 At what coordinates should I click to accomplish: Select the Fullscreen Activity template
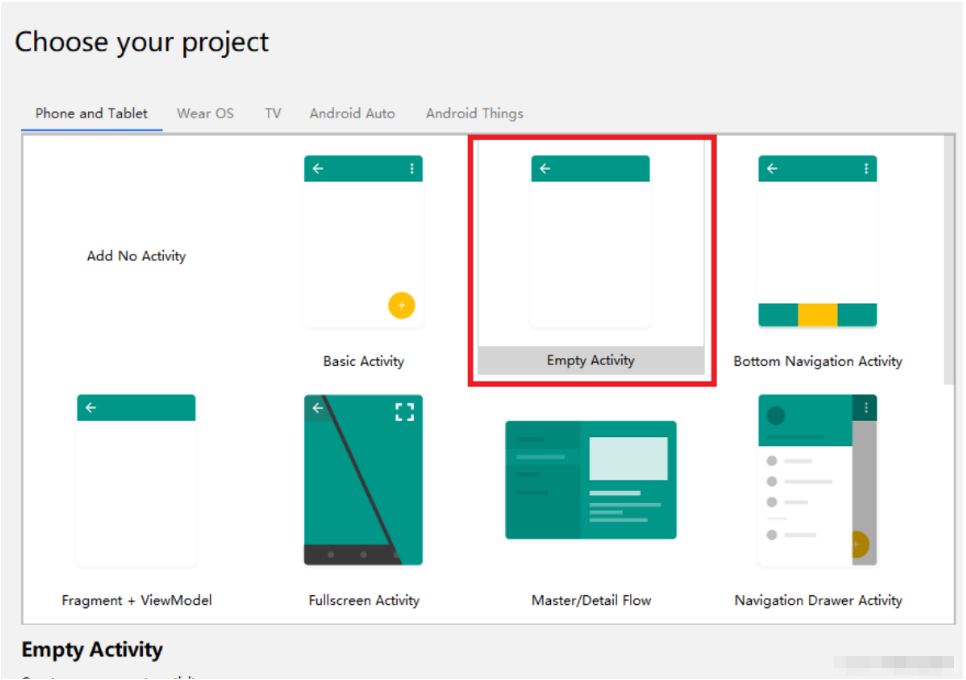pos(363,480)
